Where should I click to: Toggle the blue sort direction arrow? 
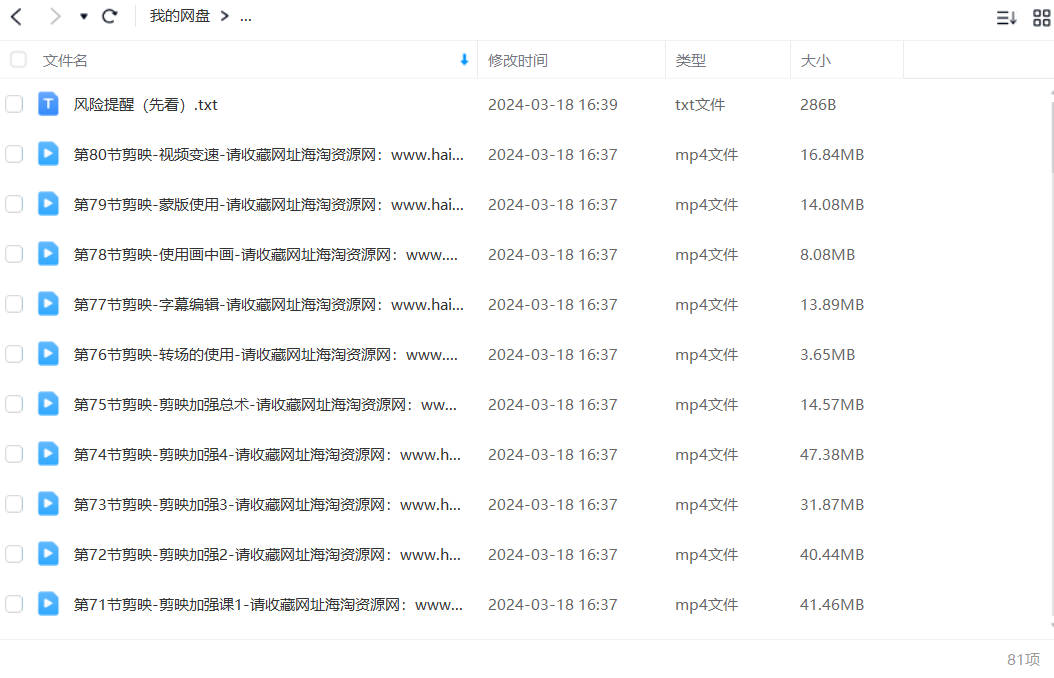[x=464, y=60]
